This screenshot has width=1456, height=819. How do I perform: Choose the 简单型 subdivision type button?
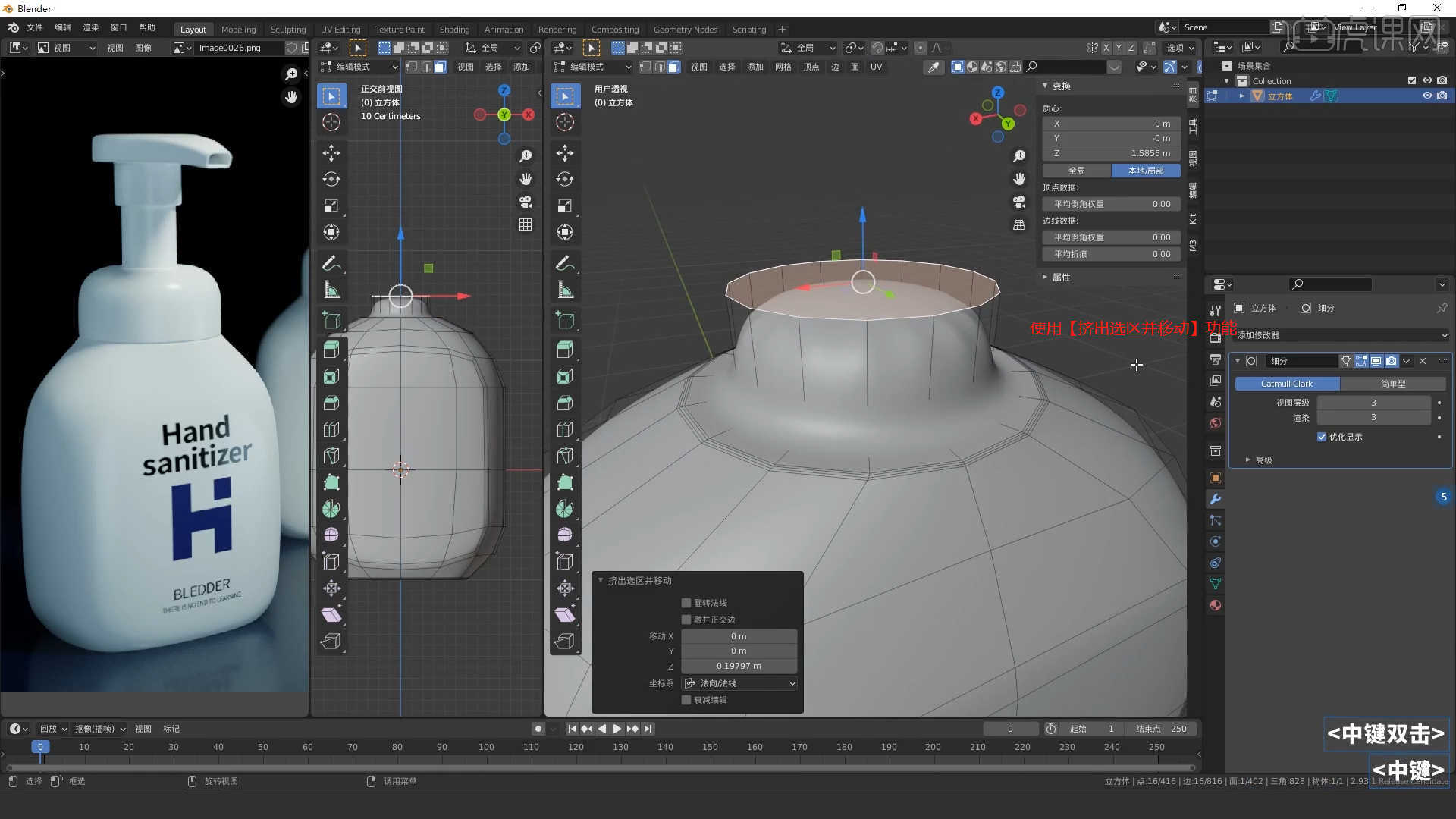pos(1392,384)
